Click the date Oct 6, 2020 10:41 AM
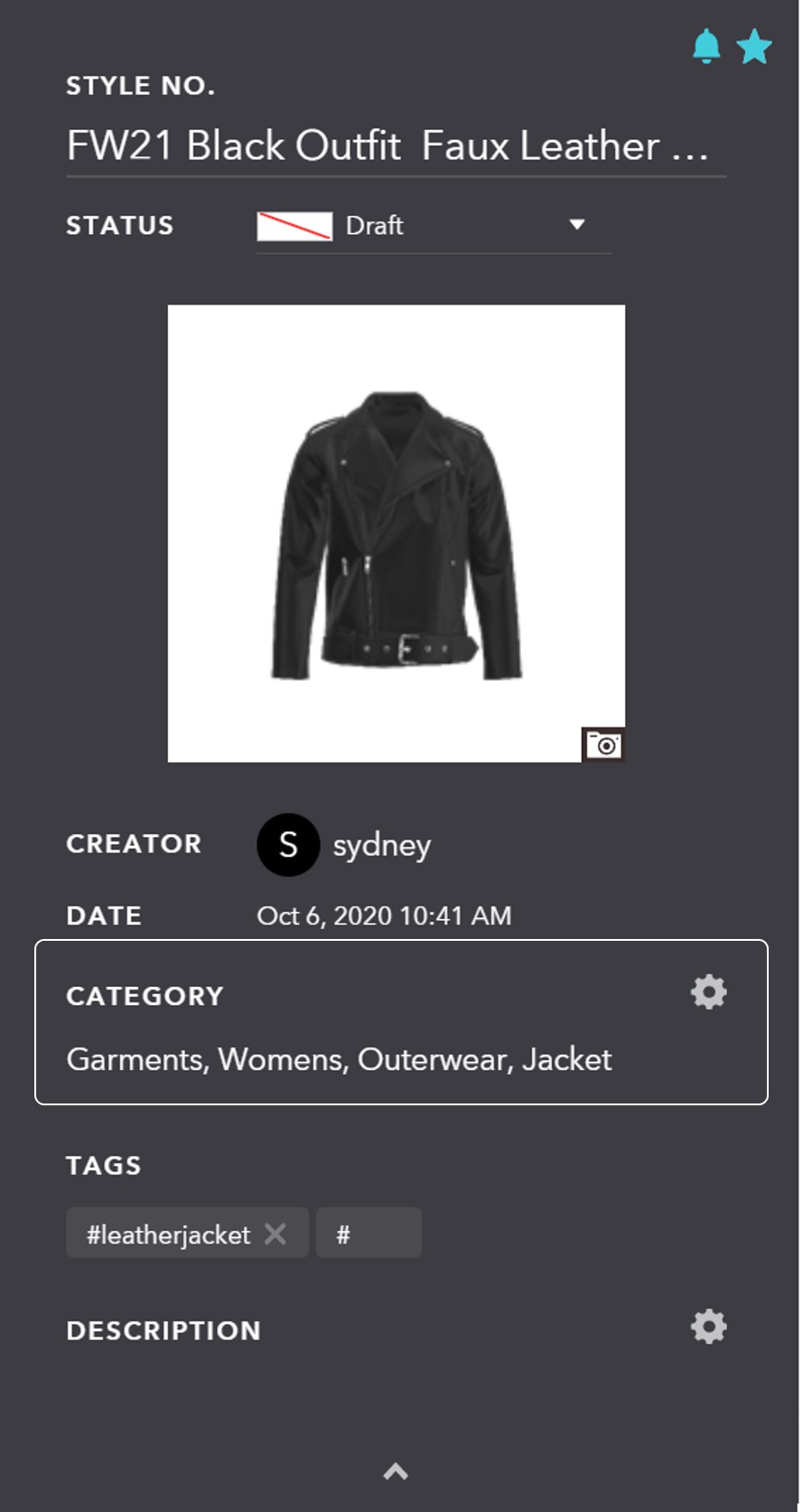Screen dimensions: 803x1512 pyautogui.click(x=384, y=916)
